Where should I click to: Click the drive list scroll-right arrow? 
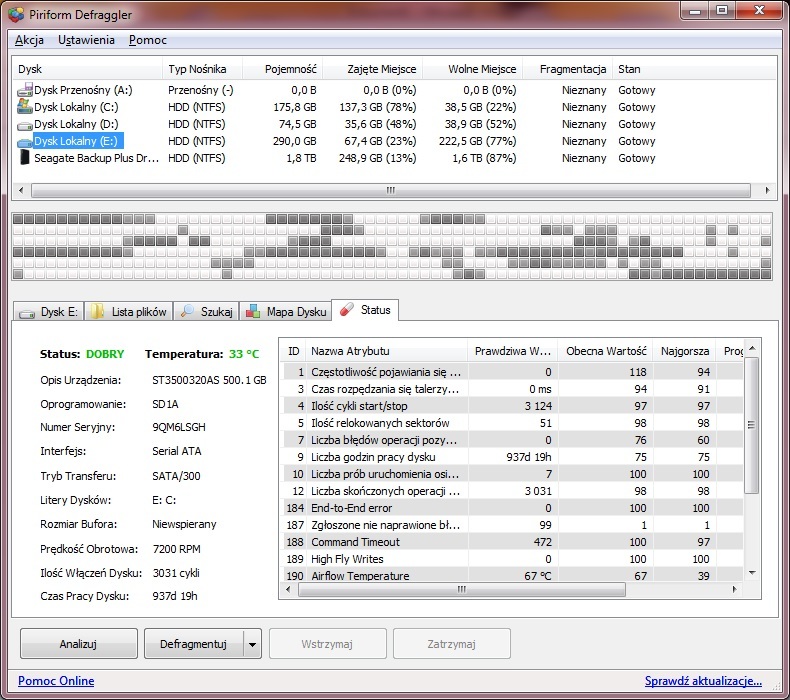(767, 190)
